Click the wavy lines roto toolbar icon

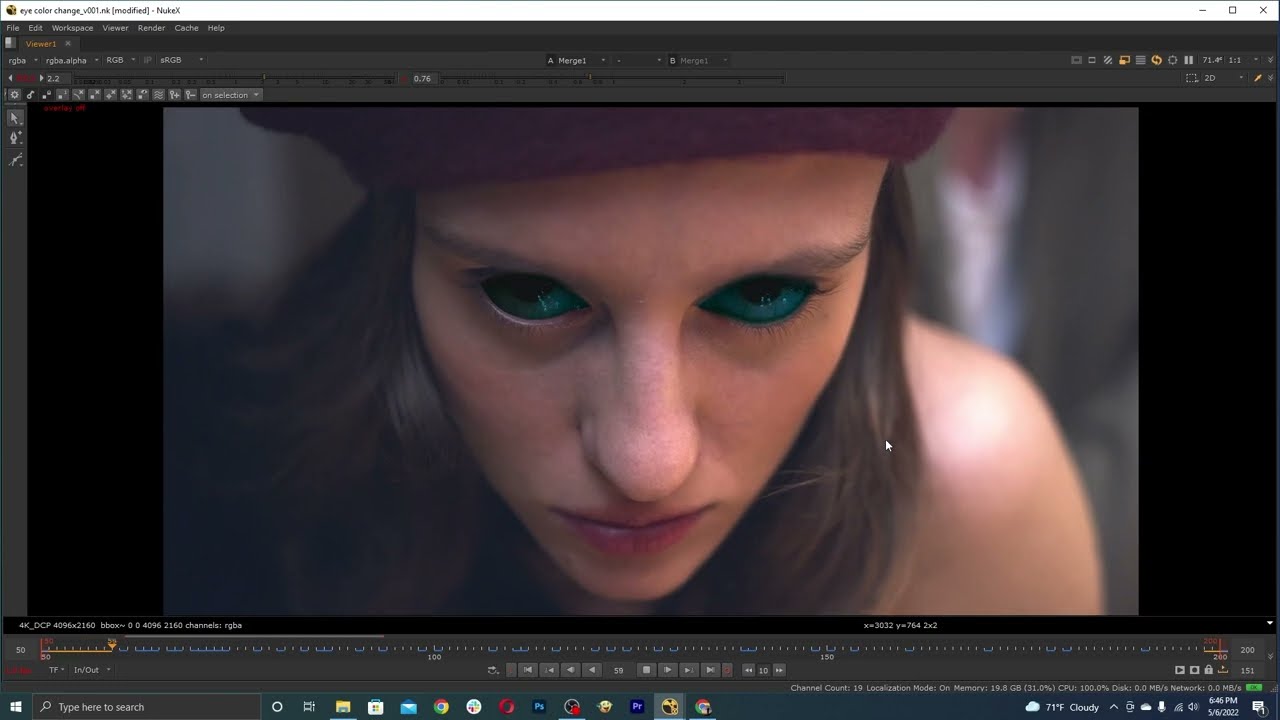click(158, 95)
